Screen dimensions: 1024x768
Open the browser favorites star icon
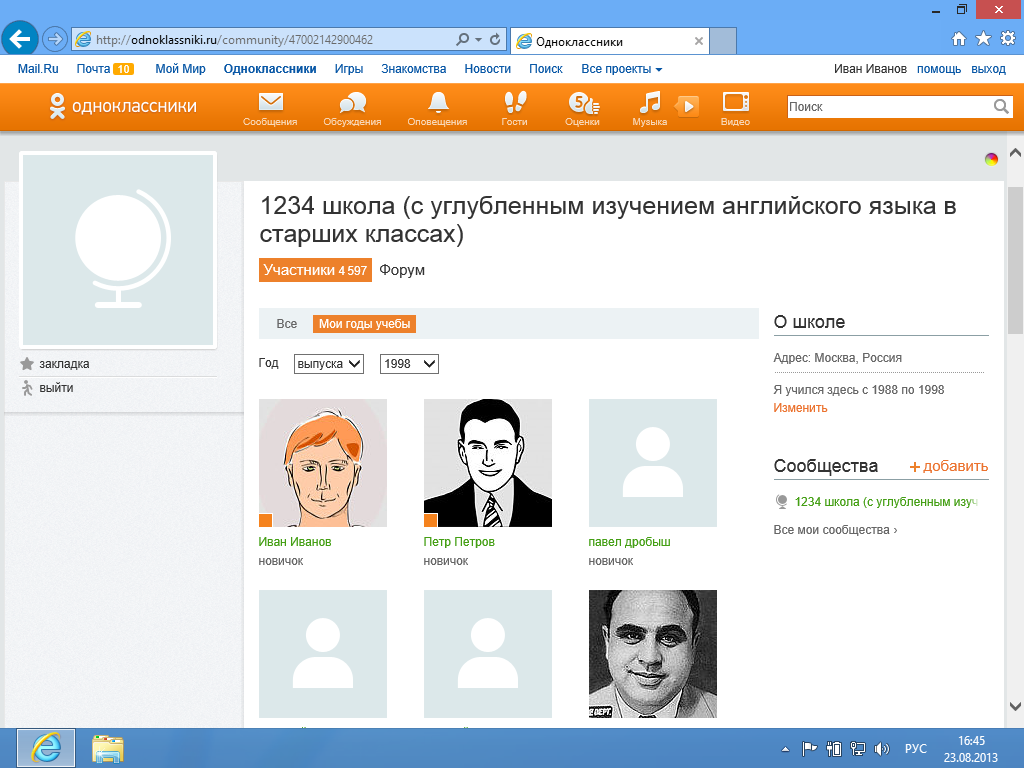point(984,39)
